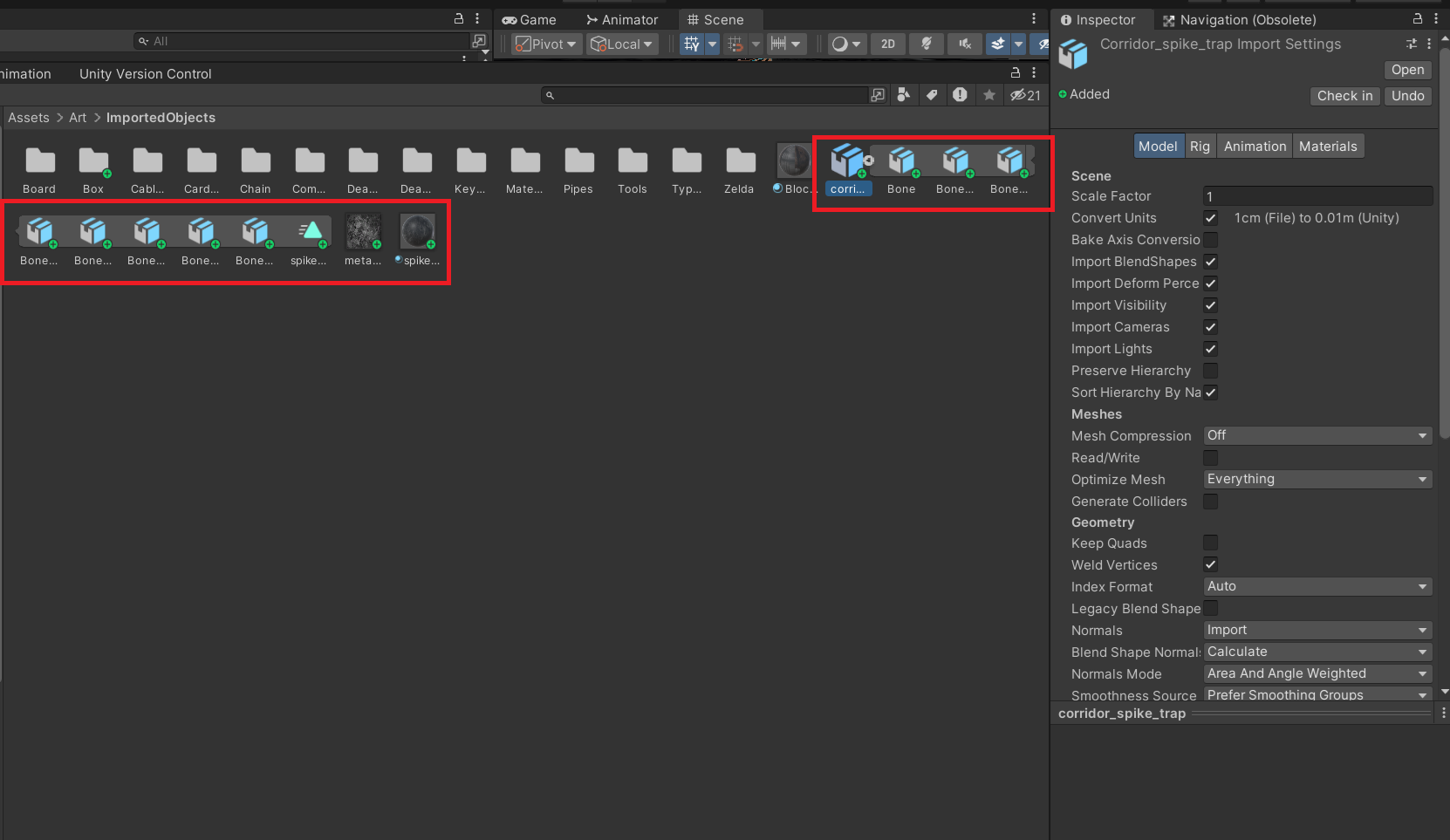
Task: Mute audio in the Scene view
Action: (x=965, y=44)
